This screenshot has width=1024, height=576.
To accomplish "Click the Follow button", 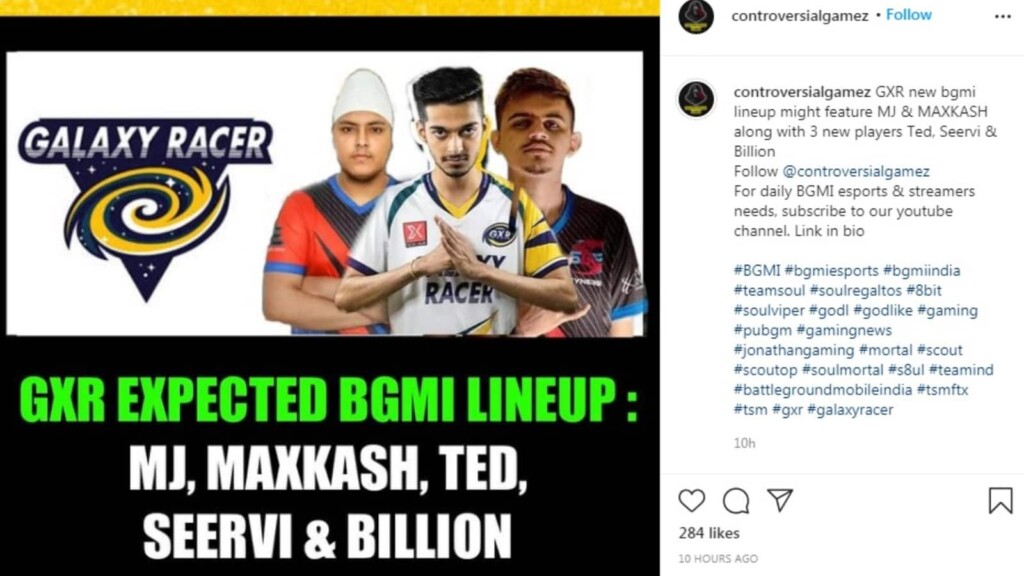I will coord(908,15).
